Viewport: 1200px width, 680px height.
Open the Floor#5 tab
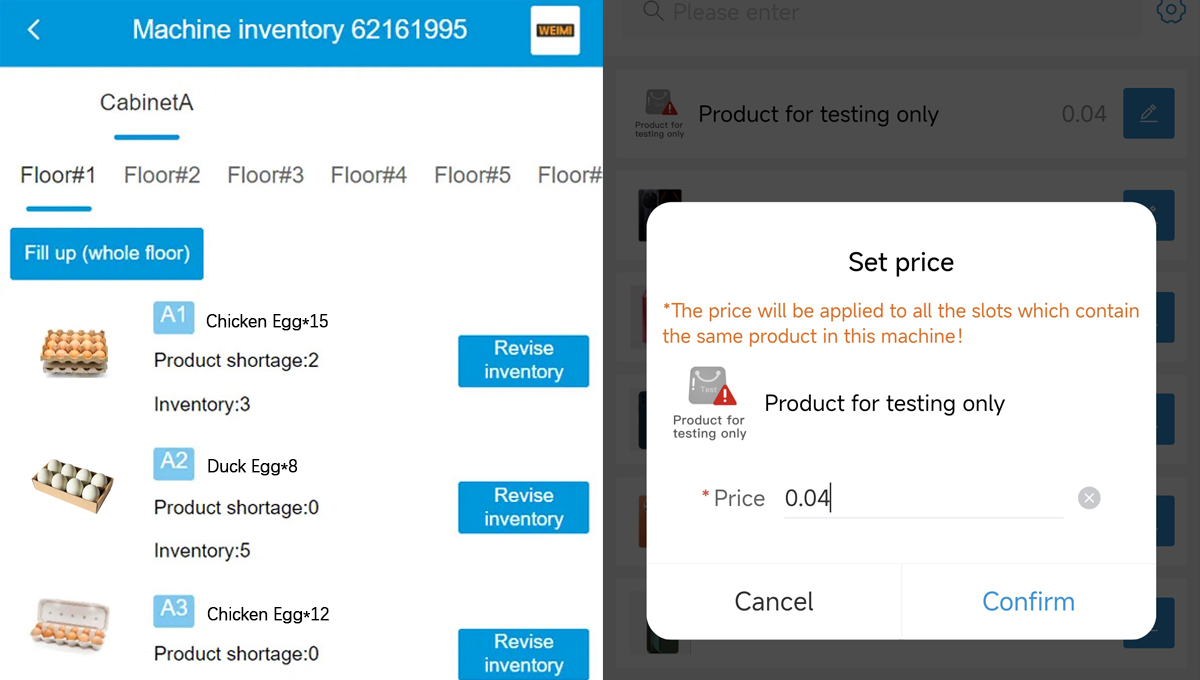click(x=472, y=175)
